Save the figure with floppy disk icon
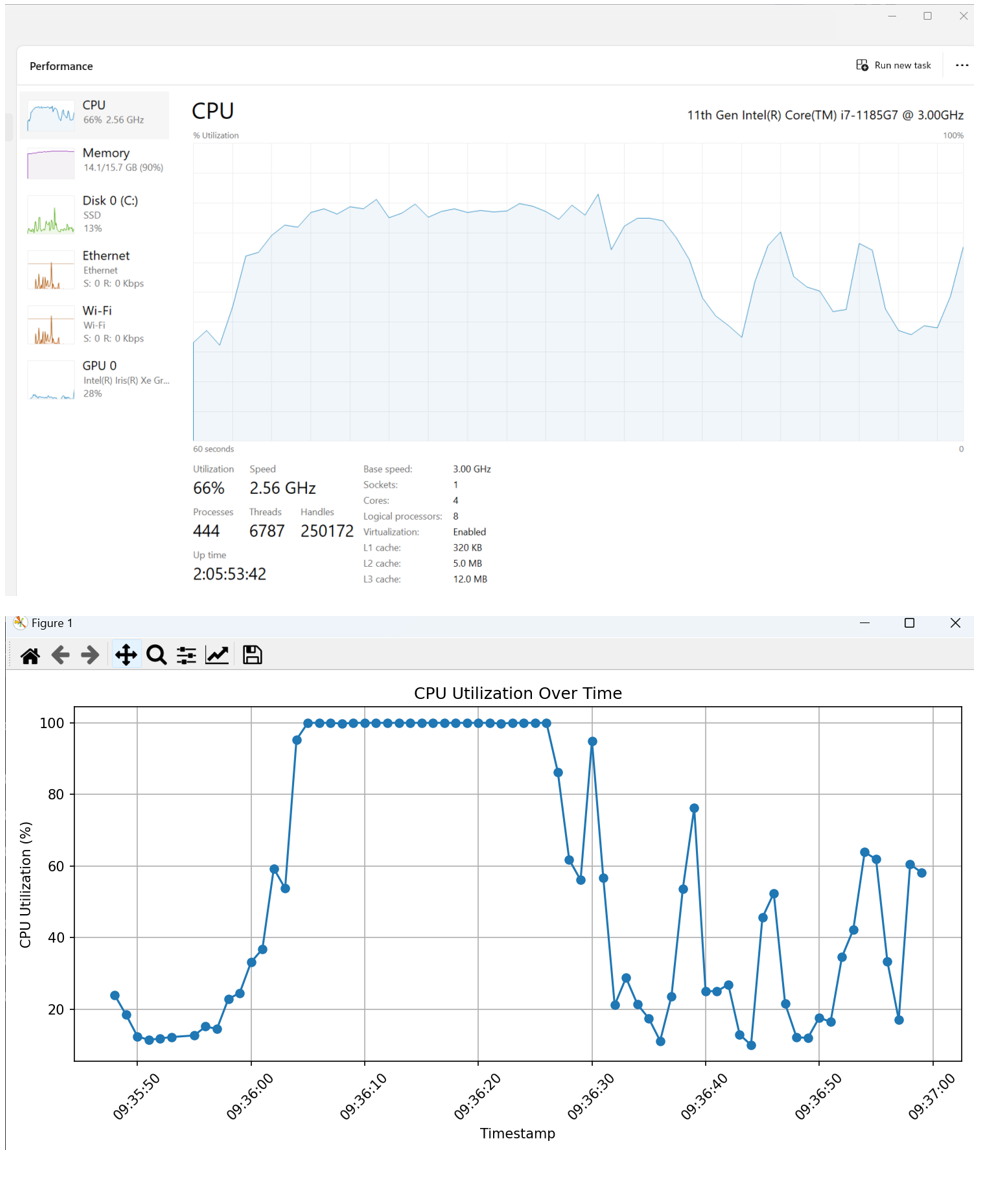Image resolution: width=990 pixels, height=1179 pixels. click(253, 656)
